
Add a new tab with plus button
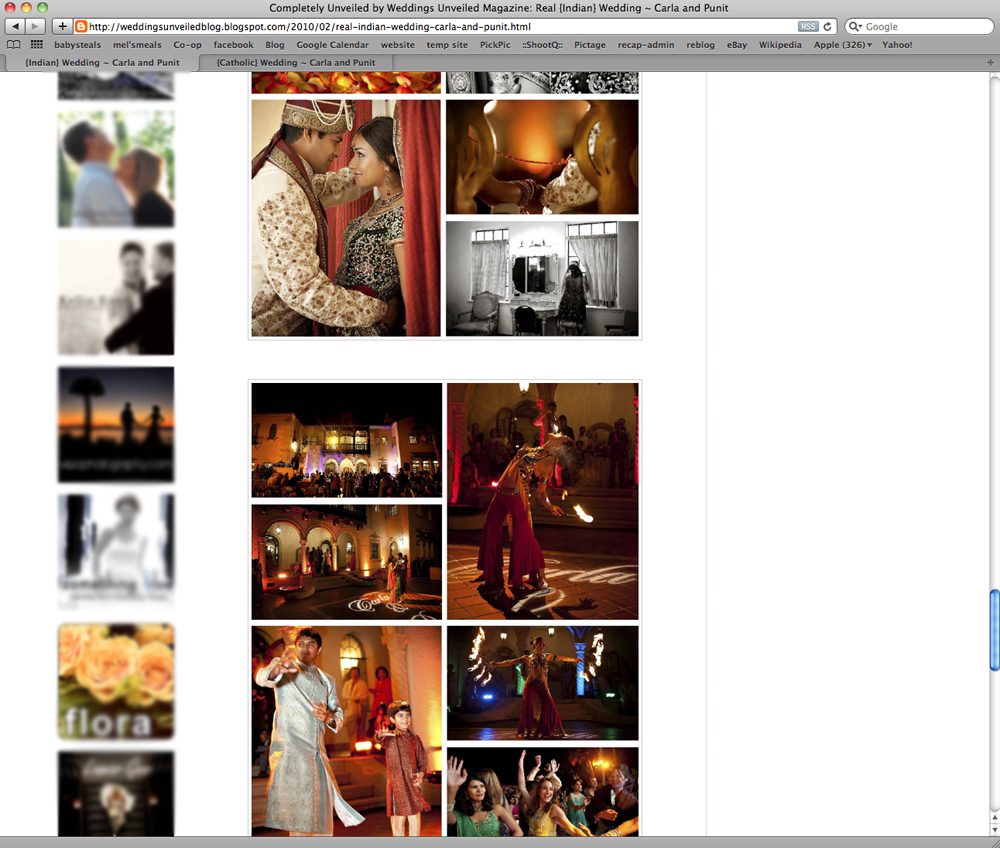click(x=990, y=62)
